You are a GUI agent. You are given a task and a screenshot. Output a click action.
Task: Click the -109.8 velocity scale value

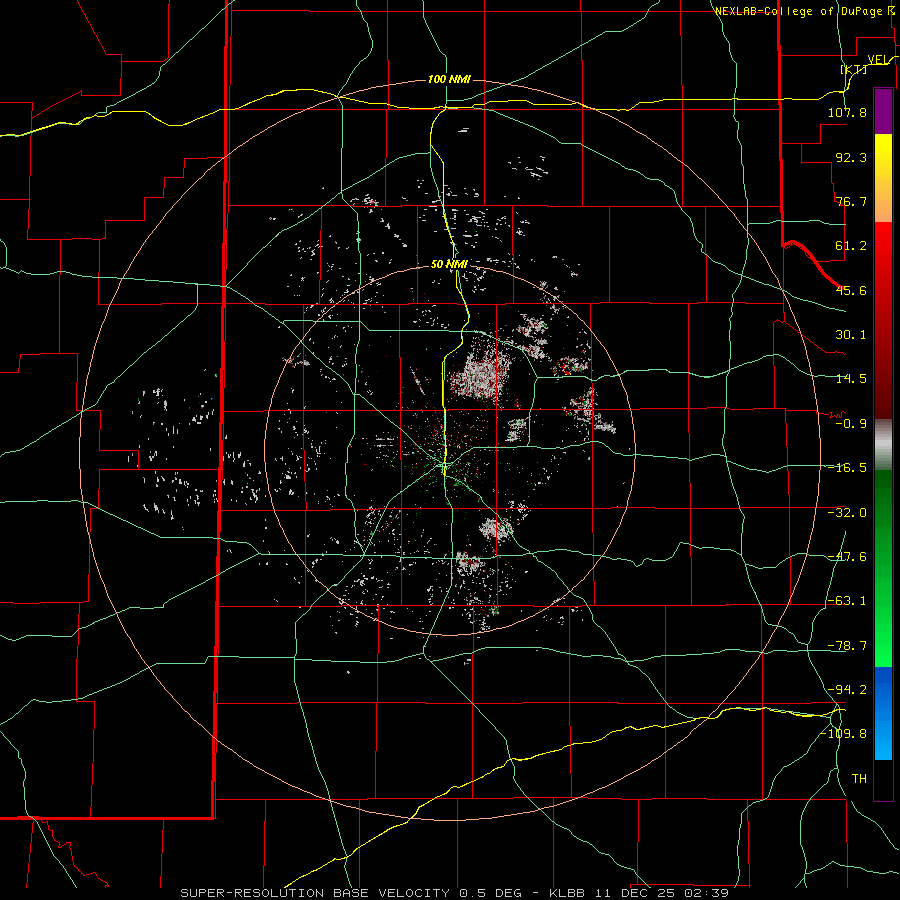(x=843, y=734)
